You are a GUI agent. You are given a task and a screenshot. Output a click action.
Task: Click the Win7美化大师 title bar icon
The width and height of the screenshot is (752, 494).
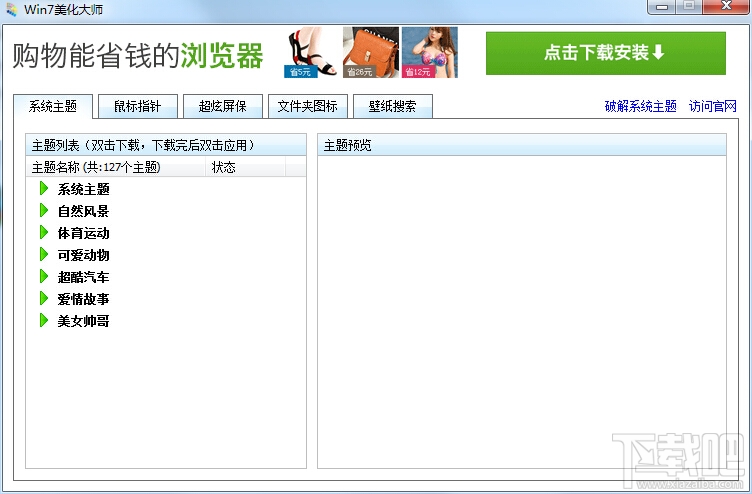(12, 10)
